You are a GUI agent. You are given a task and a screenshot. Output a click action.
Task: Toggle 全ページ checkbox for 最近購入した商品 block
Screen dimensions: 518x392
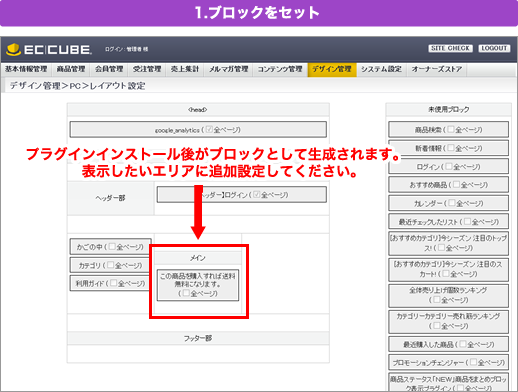(463, 344)
